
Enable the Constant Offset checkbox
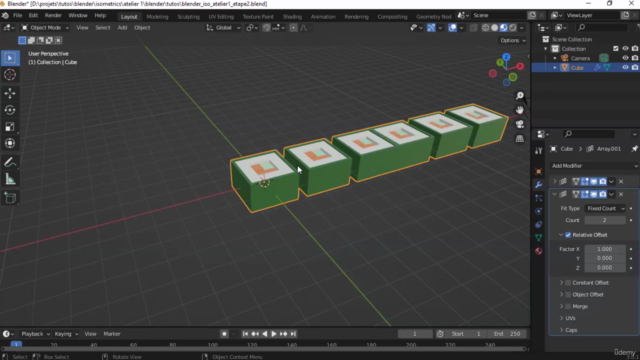(x=568, y=283)
